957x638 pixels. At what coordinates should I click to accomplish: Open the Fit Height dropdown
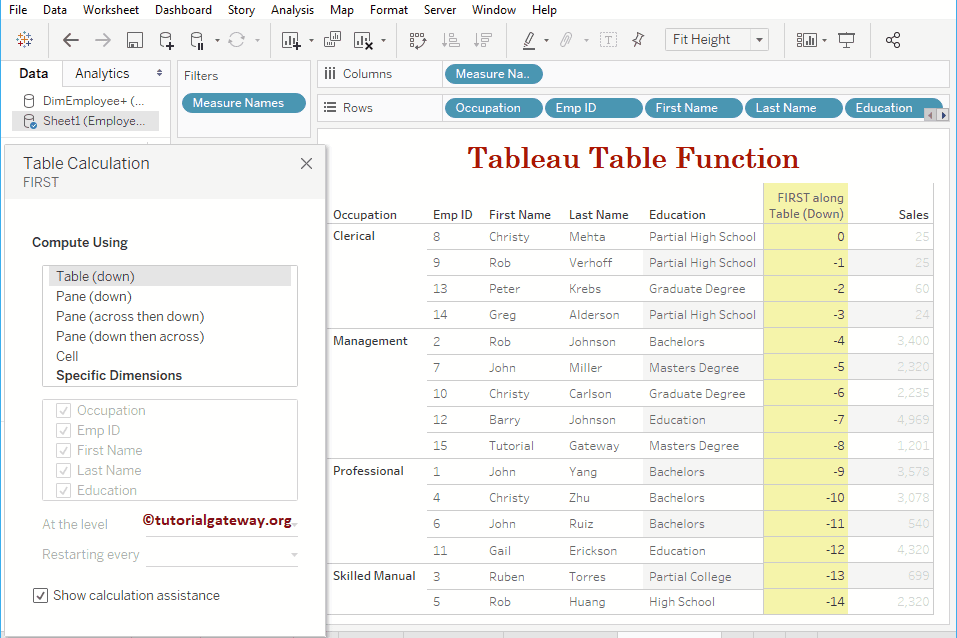point(758,39)
